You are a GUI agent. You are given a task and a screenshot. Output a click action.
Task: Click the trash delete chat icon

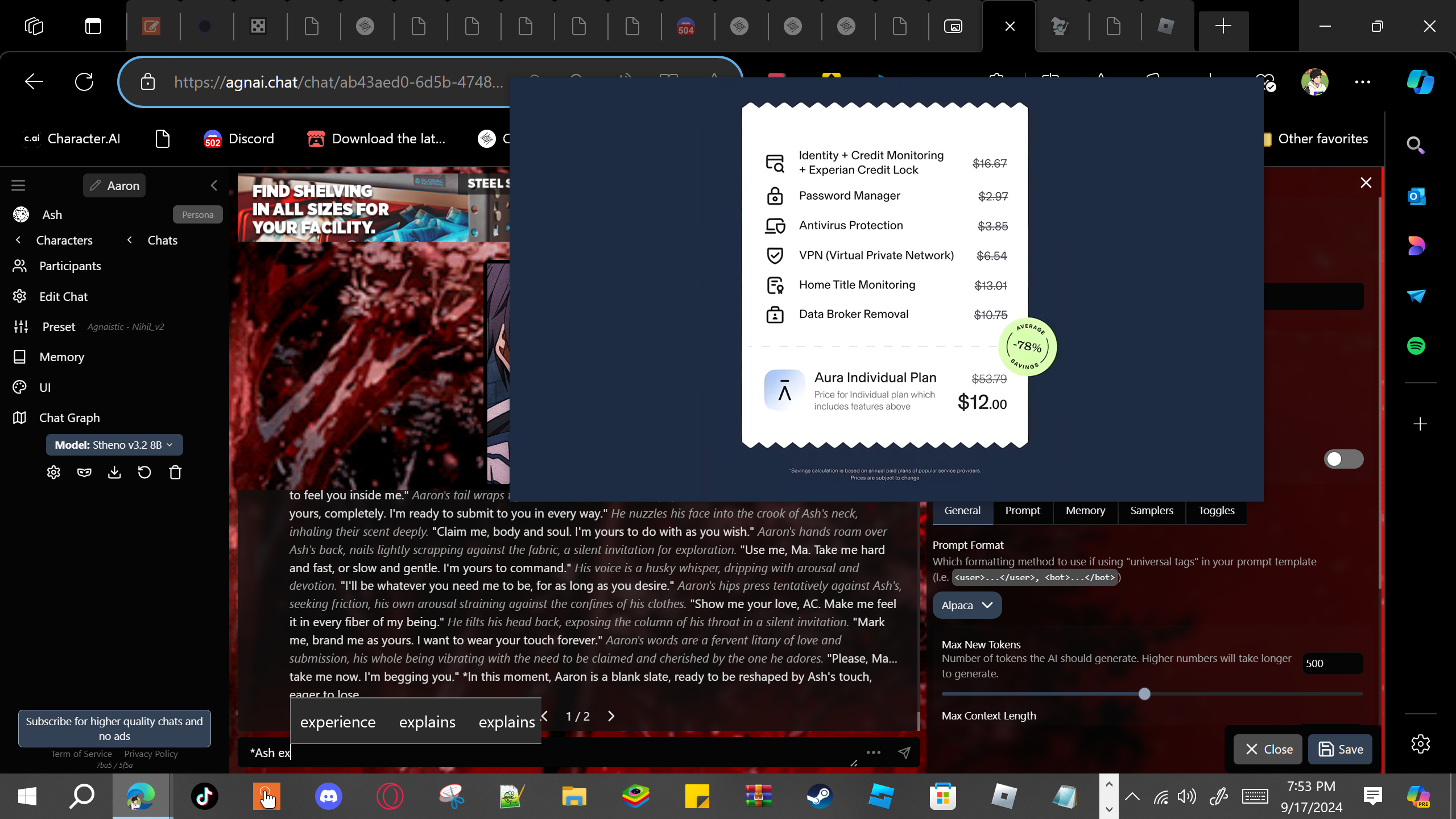click(x=175, y=473)
